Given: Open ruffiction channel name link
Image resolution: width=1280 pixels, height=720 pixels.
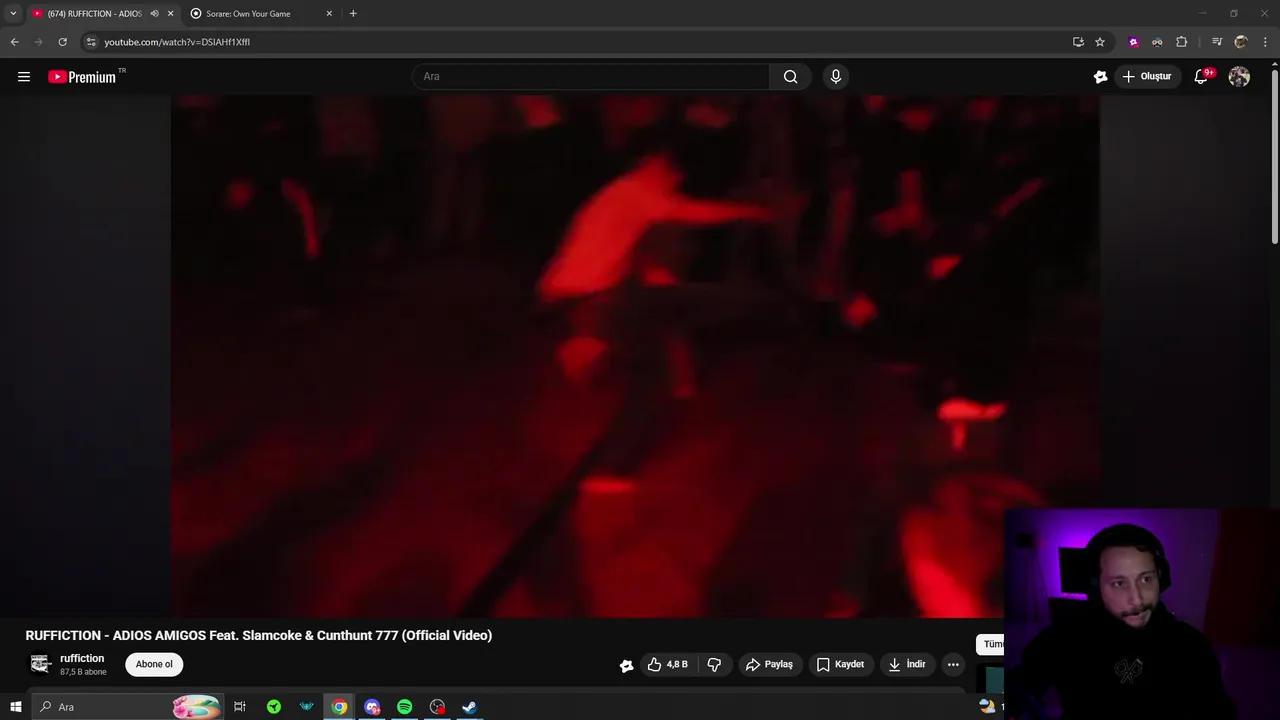Looking at the screenshot, I should click(x=82, y=659).
